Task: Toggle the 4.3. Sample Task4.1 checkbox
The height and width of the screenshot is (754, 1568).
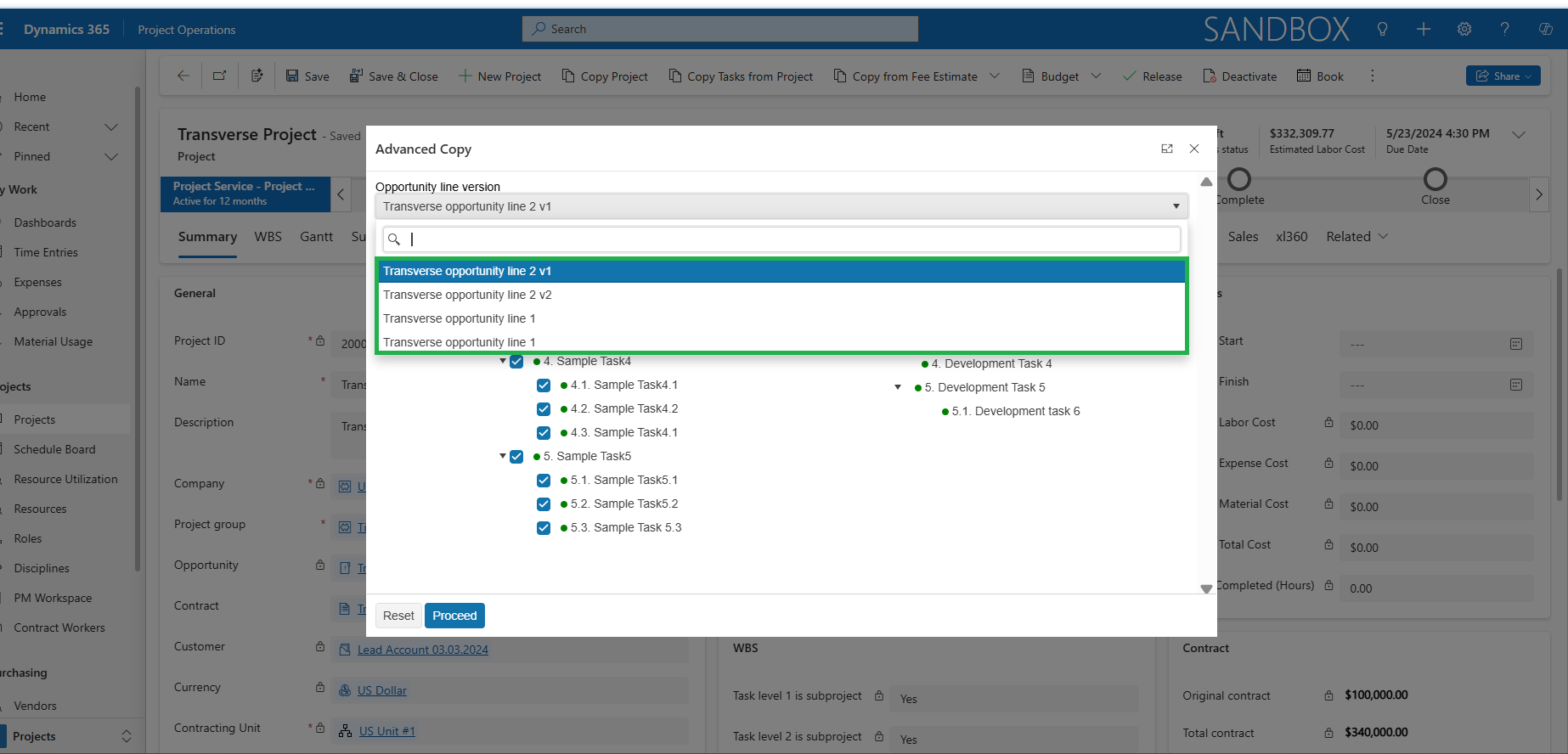Action: pos(544,433)
